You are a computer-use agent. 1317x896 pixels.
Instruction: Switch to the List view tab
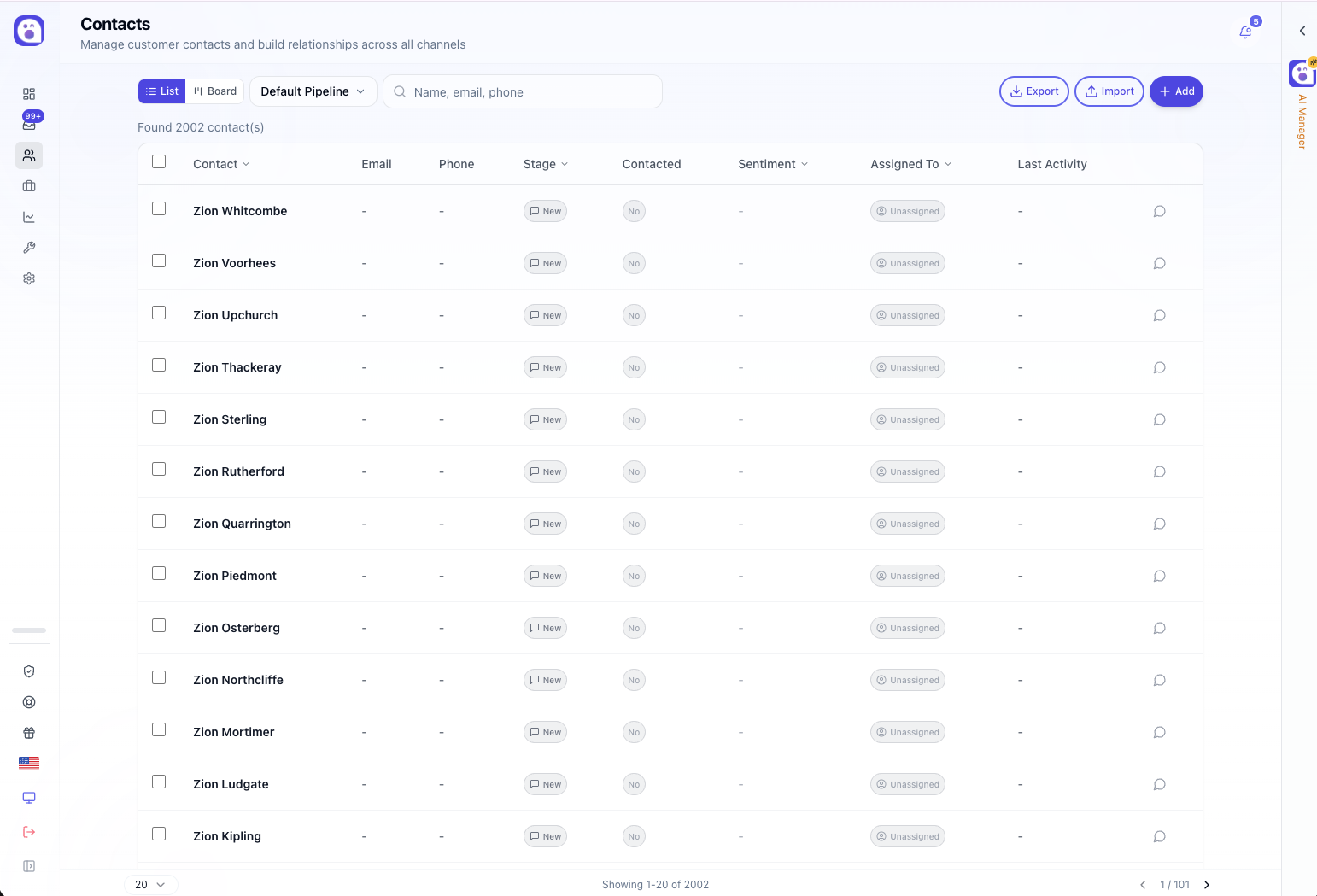162,91
